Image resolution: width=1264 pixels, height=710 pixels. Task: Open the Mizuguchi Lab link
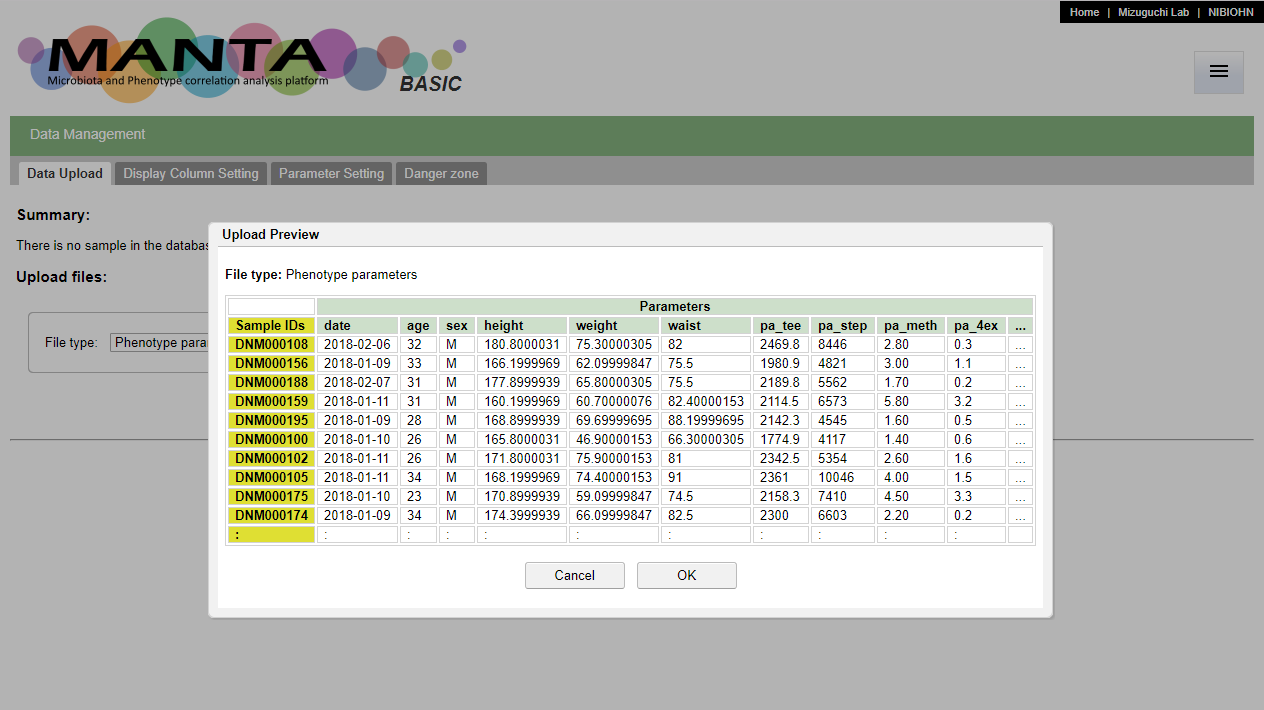[1153, 12]
